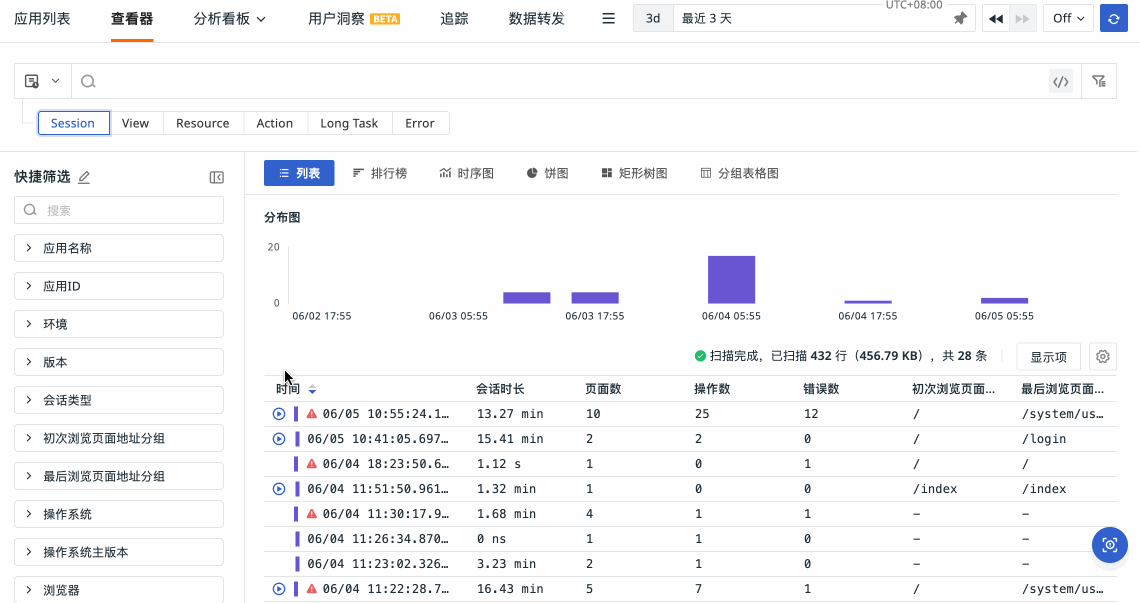Expand the 最后浏览页面地址分组 filter
The height and width of the screenshot is (603, 1140).
(x=119, y=476)
